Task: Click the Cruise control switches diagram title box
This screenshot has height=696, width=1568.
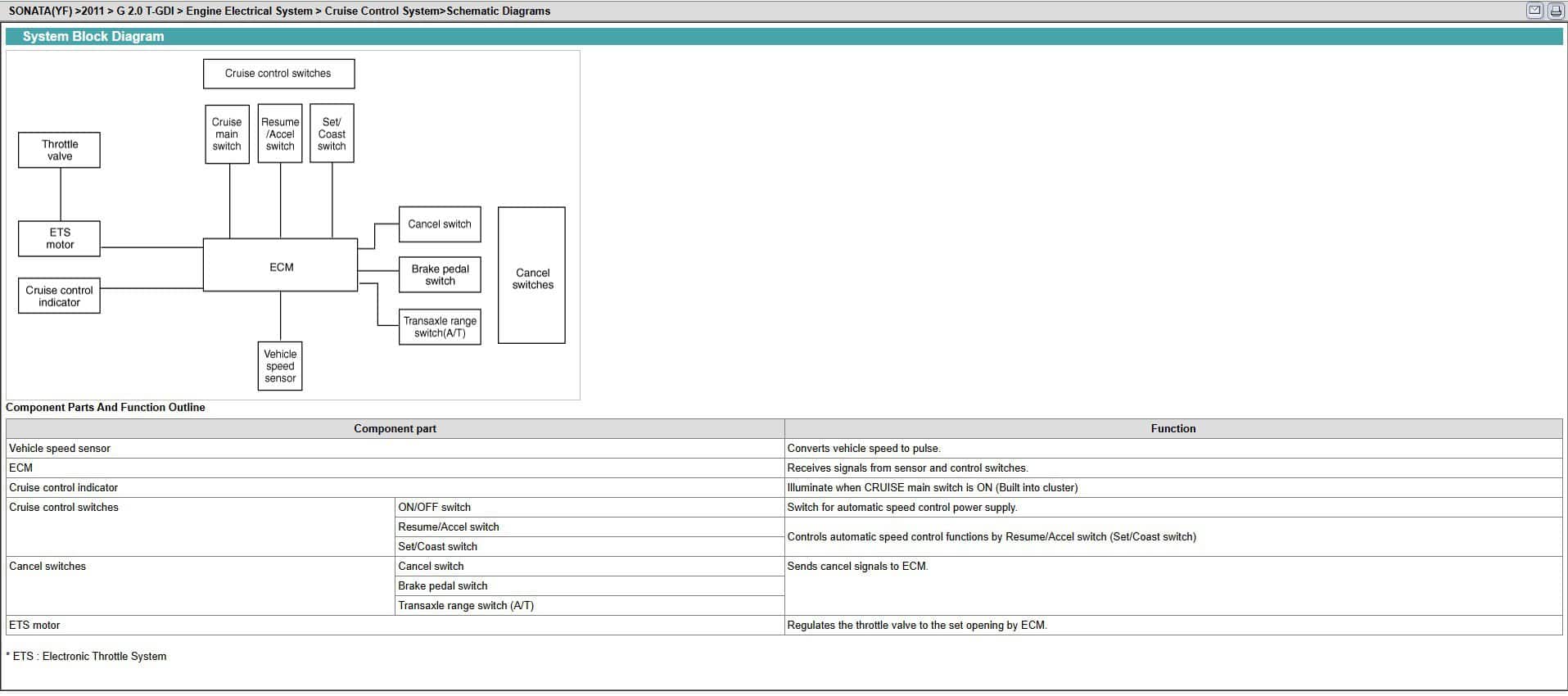Action: [278, 73]
